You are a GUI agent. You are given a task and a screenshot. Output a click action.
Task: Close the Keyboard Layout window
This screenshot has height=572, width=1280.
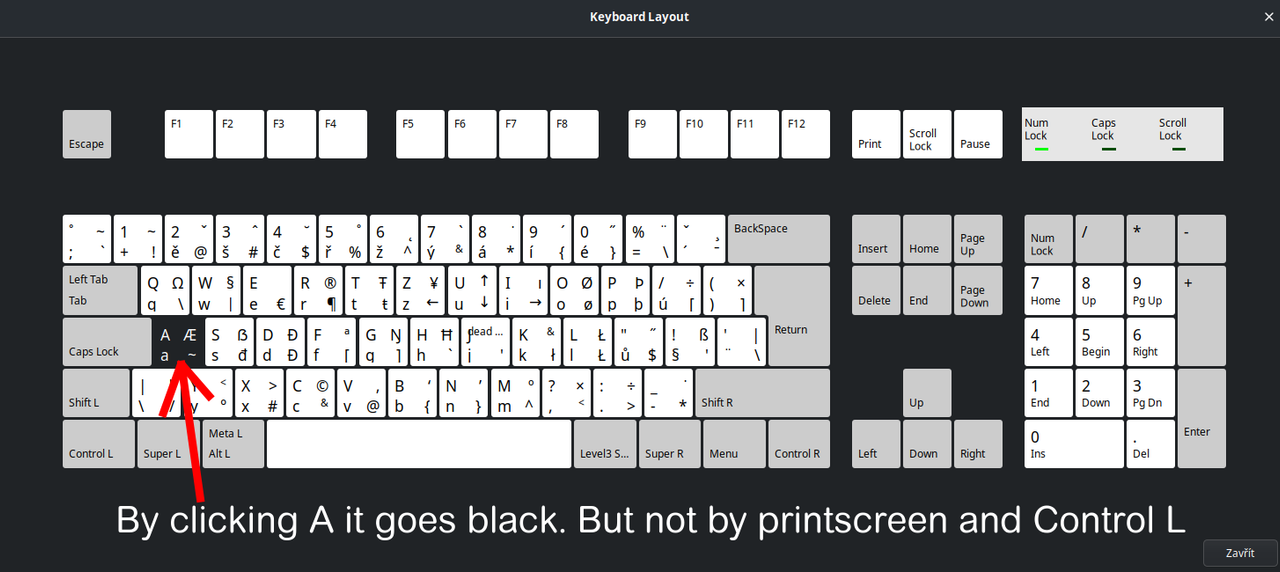pos(1269,17)
